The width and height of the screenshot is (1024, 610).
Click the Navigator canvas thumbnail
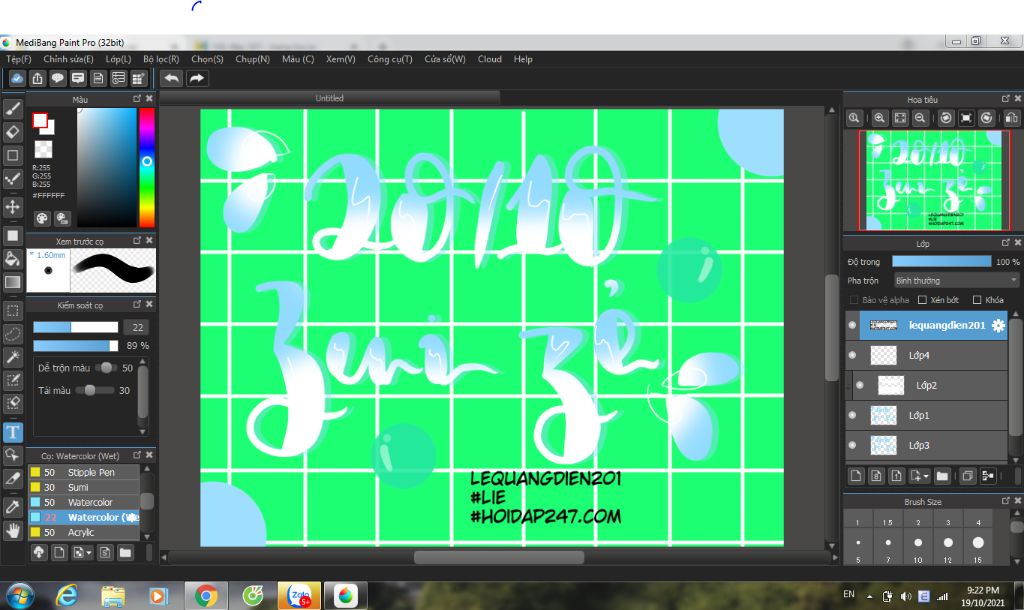tap(933, 180)
